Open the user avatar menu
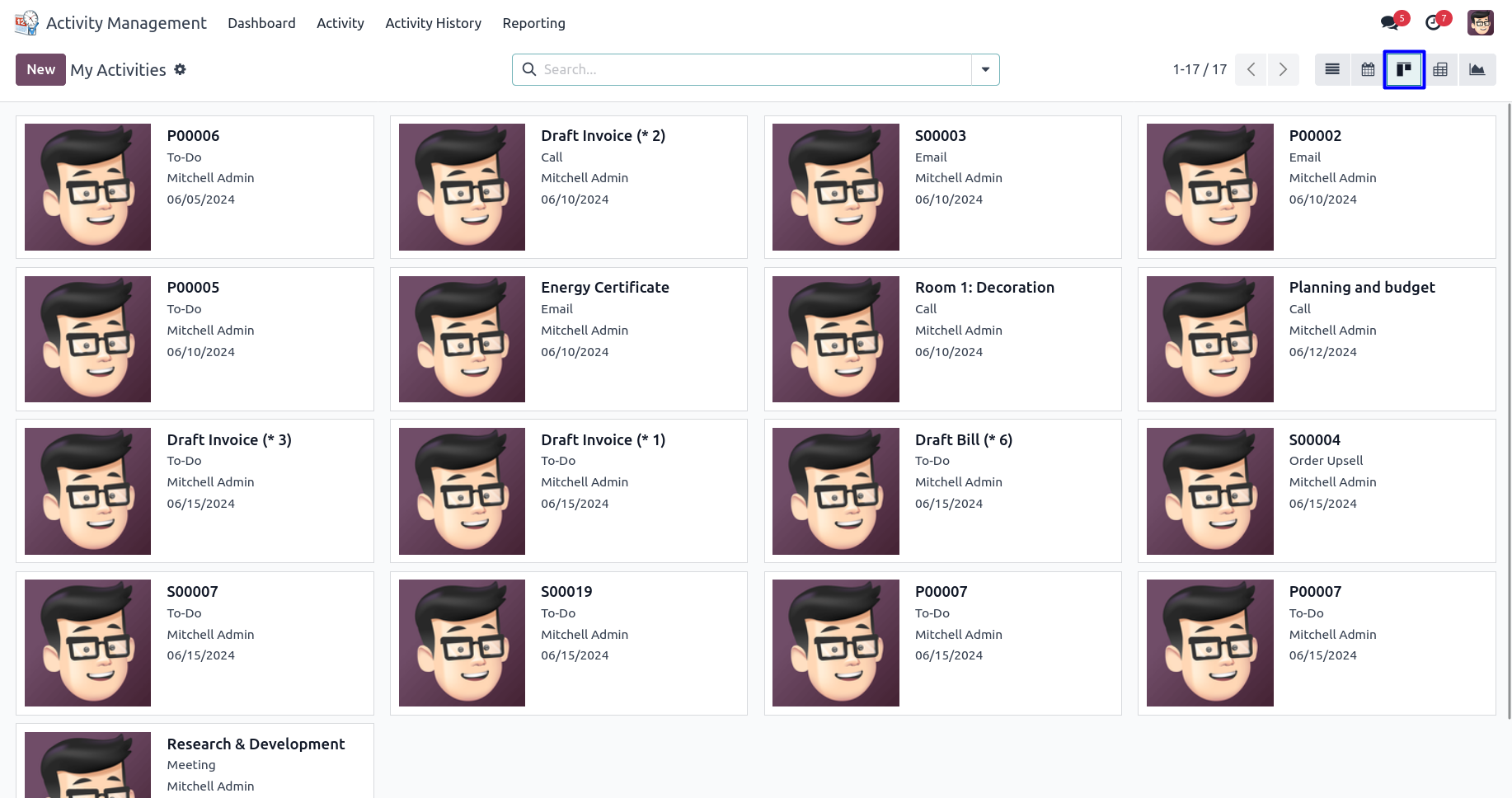This screenshot has width=1512, height=798. [1480, 23]
